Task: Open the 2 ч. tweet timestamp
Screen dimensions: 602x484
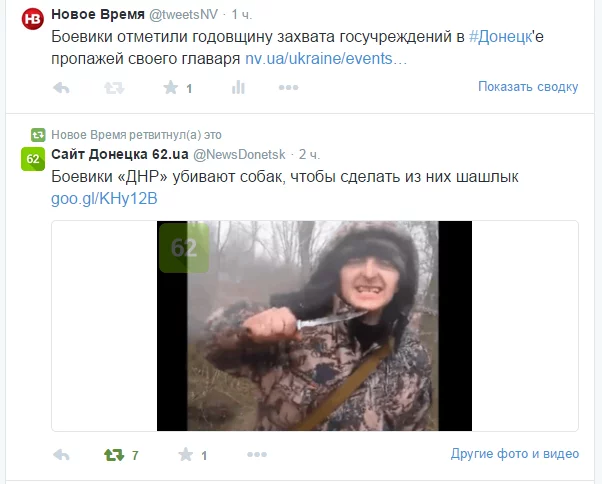Action: click(309, 154)
